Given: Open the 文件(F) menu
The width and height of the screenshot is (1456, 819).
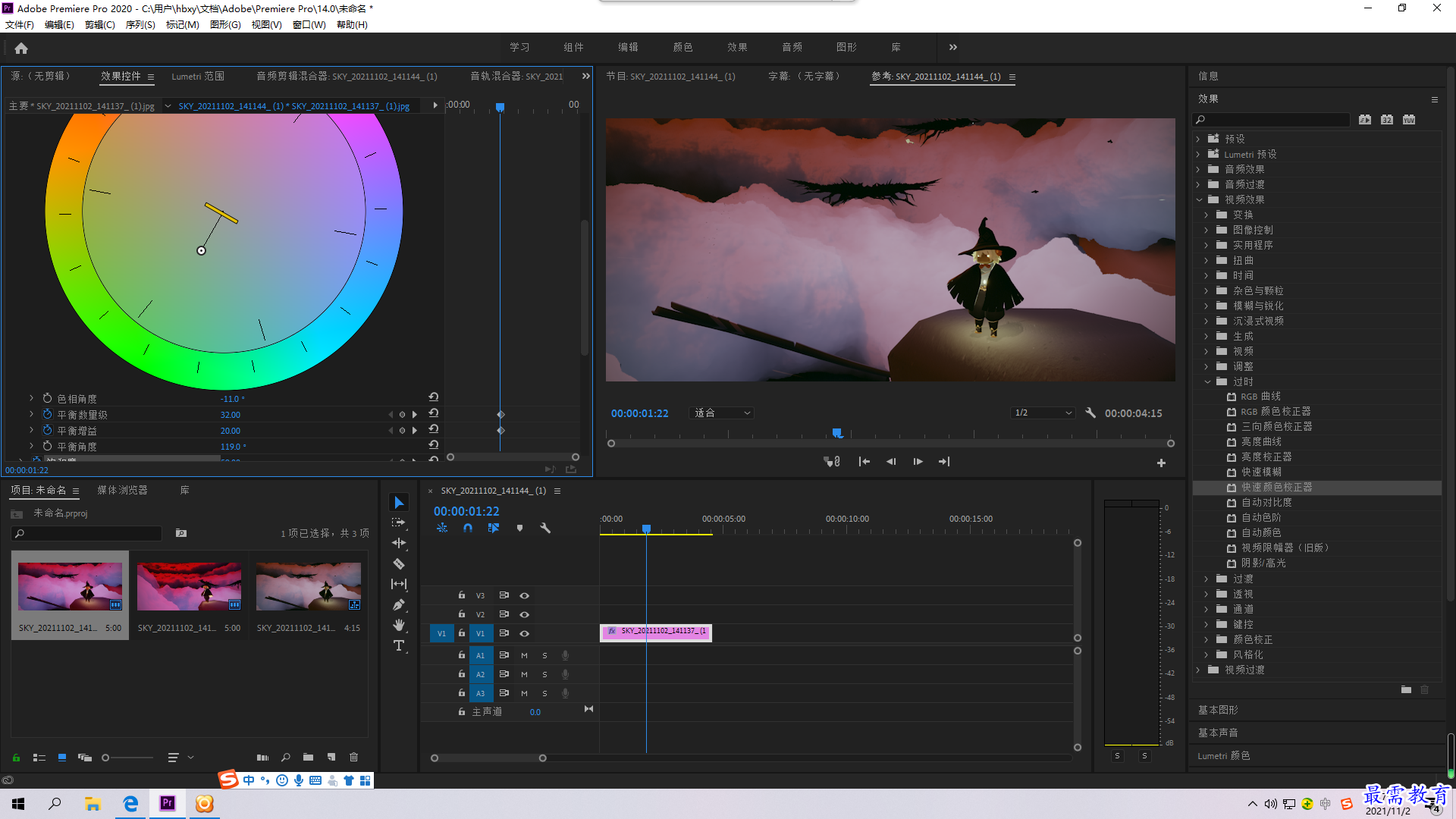Looking at the screenshot, I should point(20,25).
